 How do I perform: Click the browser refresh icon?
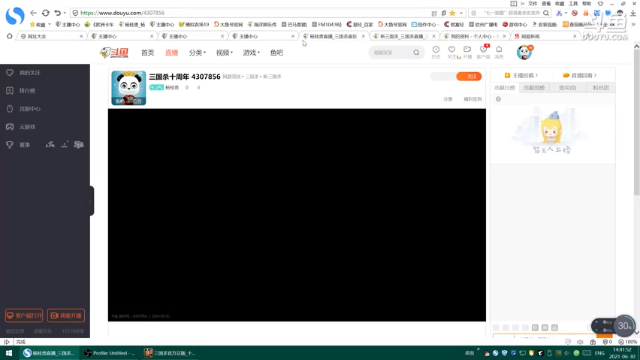tap(46, 13)
